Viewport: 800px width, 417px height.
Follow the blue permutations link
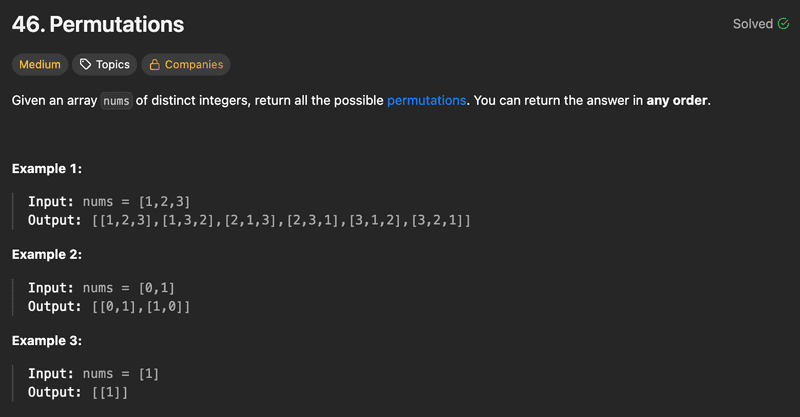click(427, 101)
